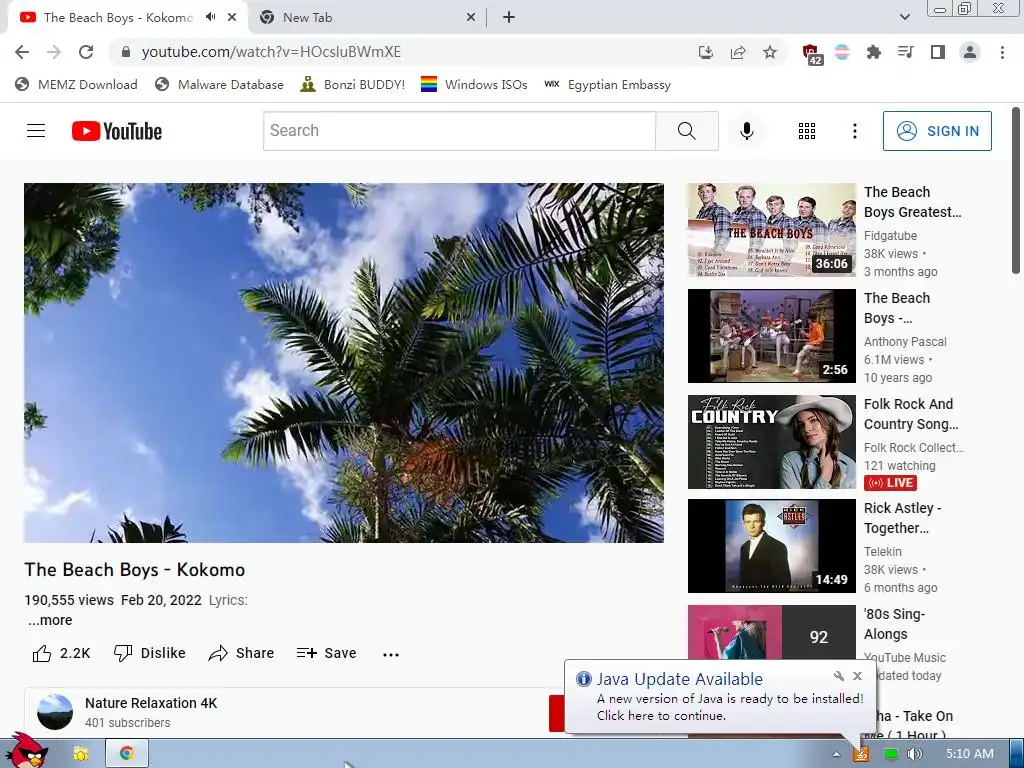Close the Java Update balloon
The height and width of the screenshot is (768, 1024).
click(857, 676)
